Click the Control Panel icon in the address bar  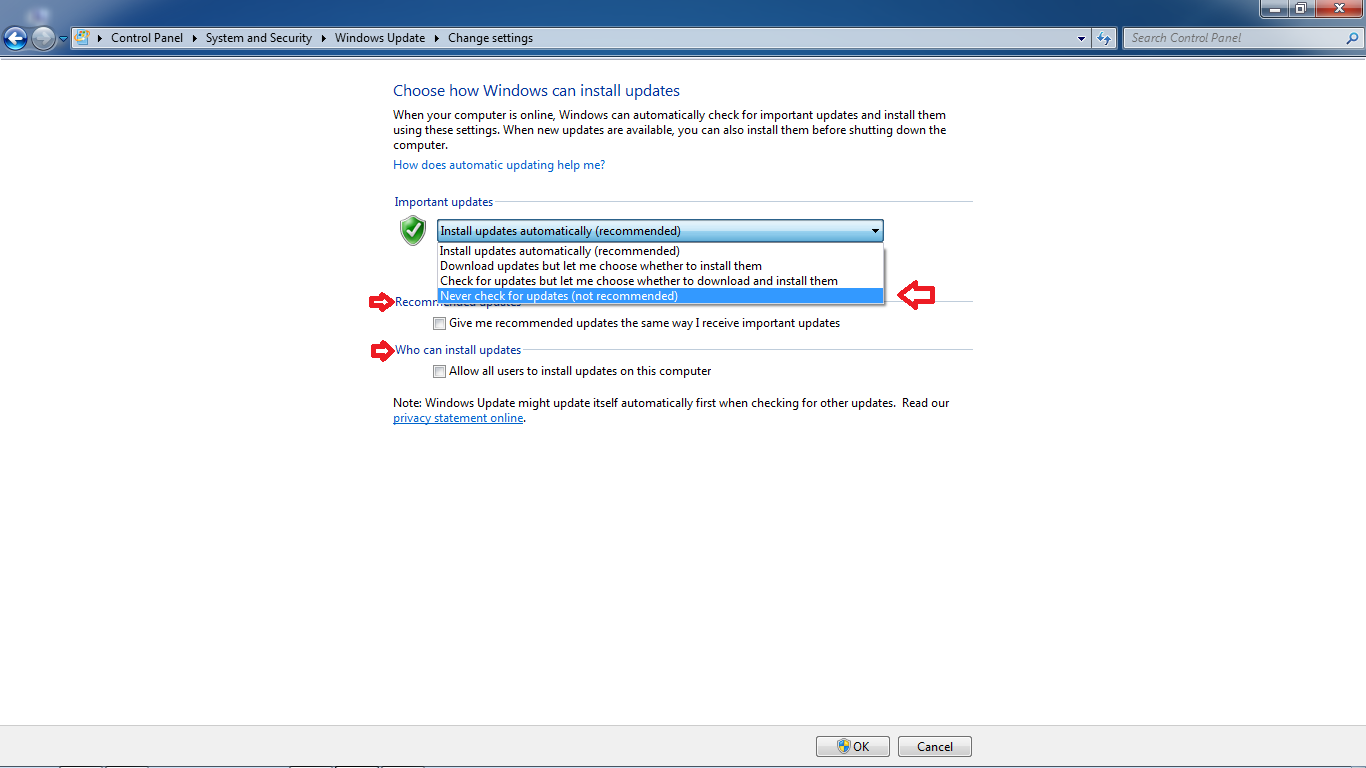point(83,37)
